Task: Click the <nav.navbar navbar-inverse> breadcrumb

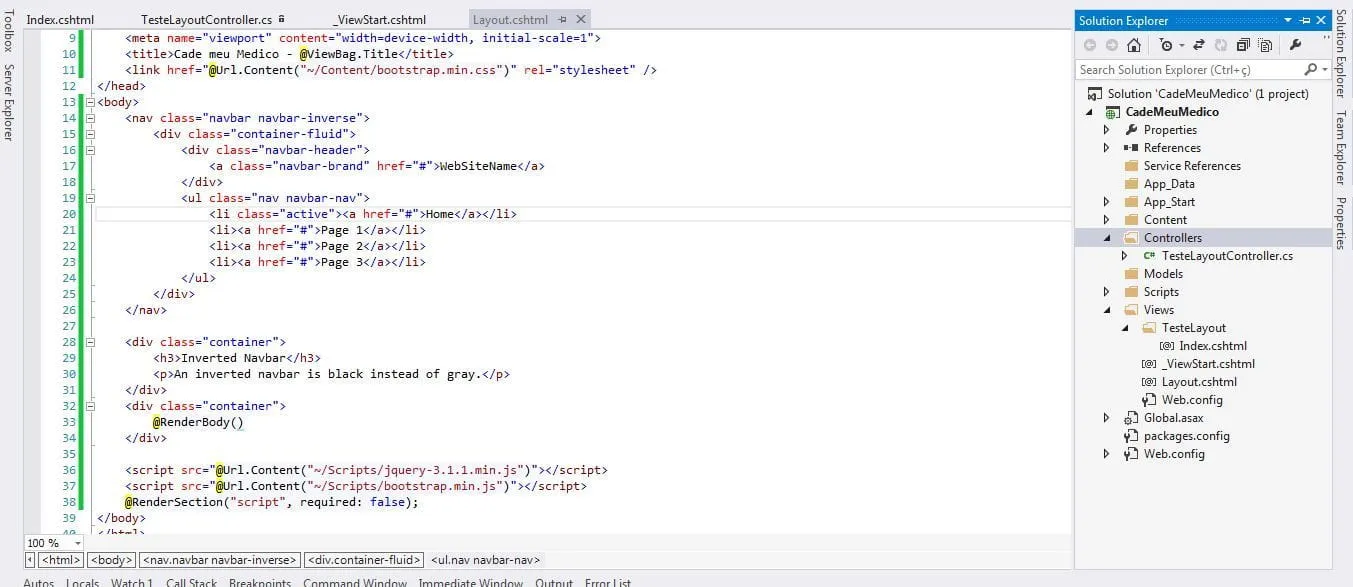Action: click(219, 560)
